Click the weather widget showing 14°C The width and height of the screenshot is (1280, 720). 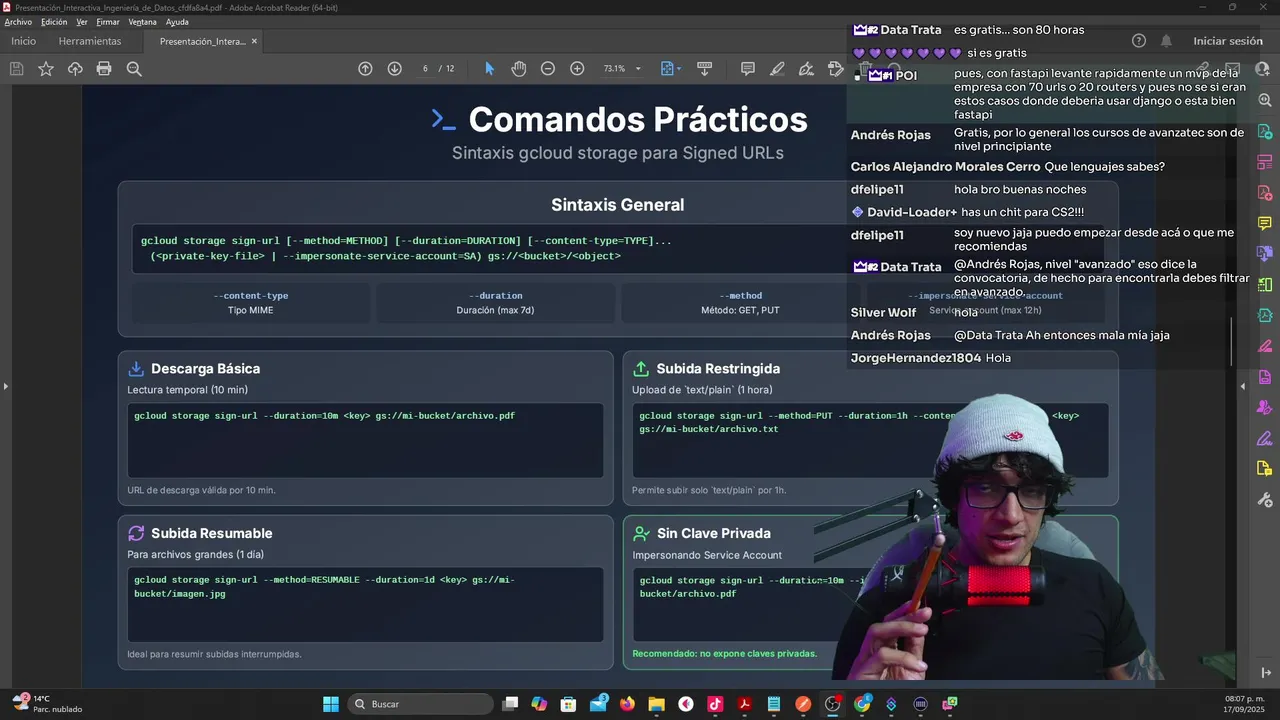coord(46,704)
